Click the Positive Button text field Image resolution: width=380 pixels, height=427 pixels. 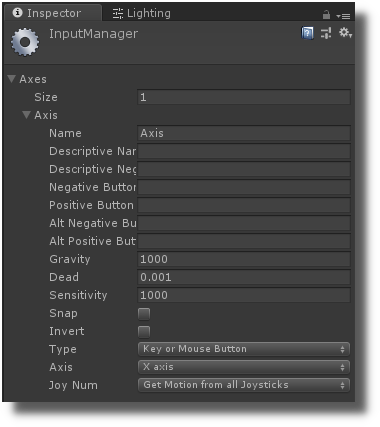pyautogui.click(x=244, y=205)
